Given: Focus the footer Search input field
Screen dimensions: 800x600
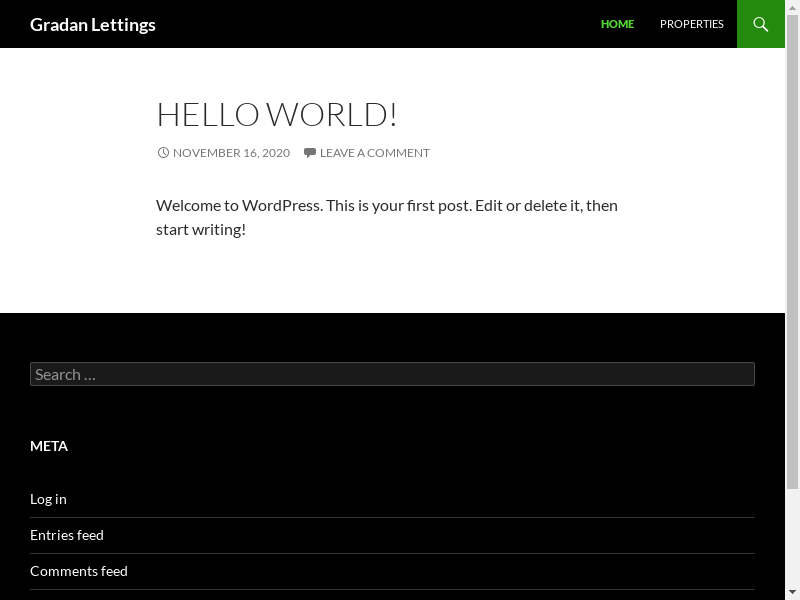Looking at the screenshot, I should (392, 374).
